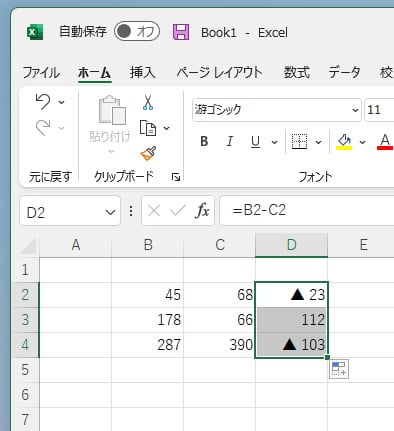Select row 5 header
This screenshot has width=394, height=431.
pos(26,370)
